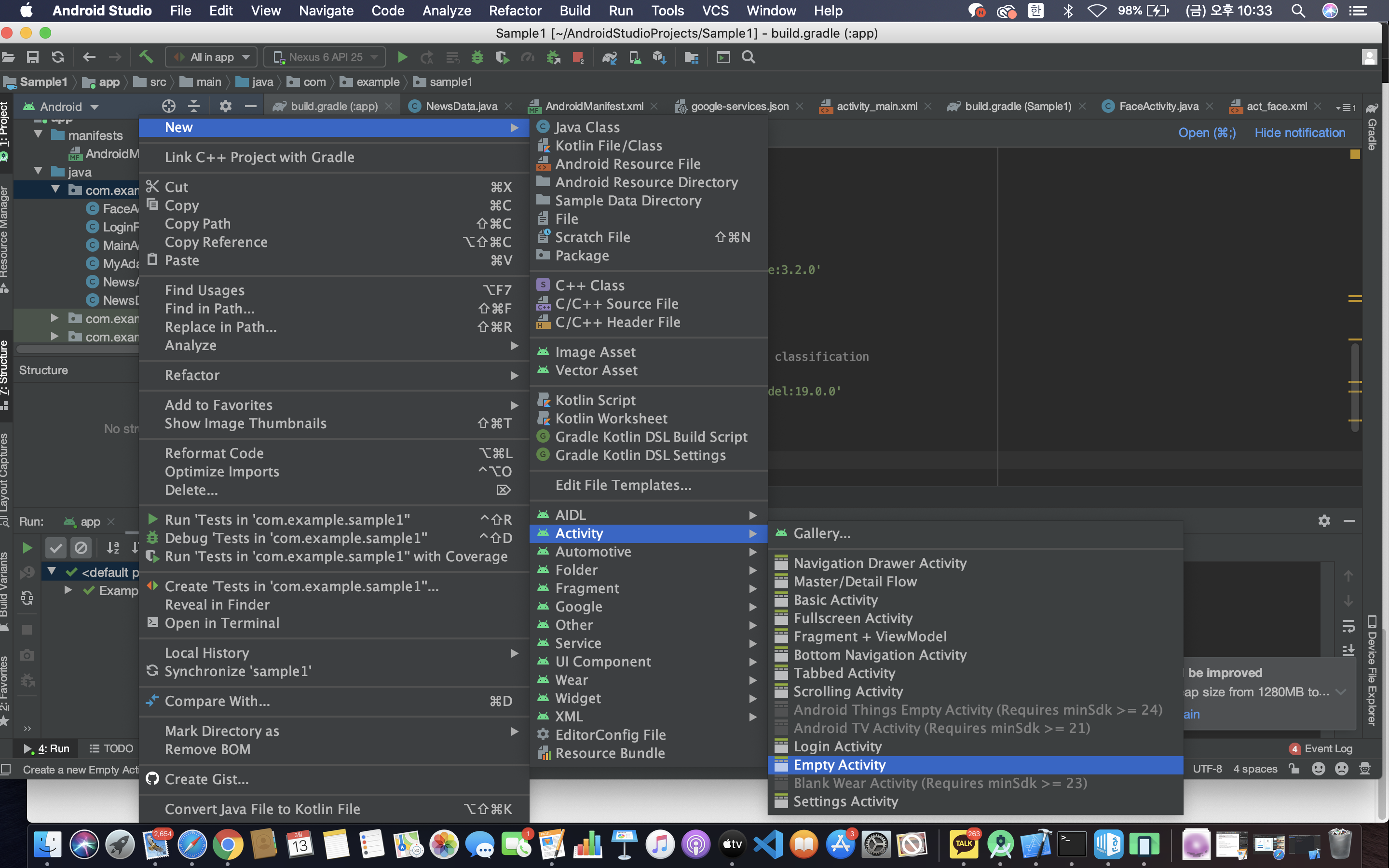The height and width of the screenshot is (868, 1389).
Task: Toggle soft-wrap in Run panel
Action: pos(1348,626)
